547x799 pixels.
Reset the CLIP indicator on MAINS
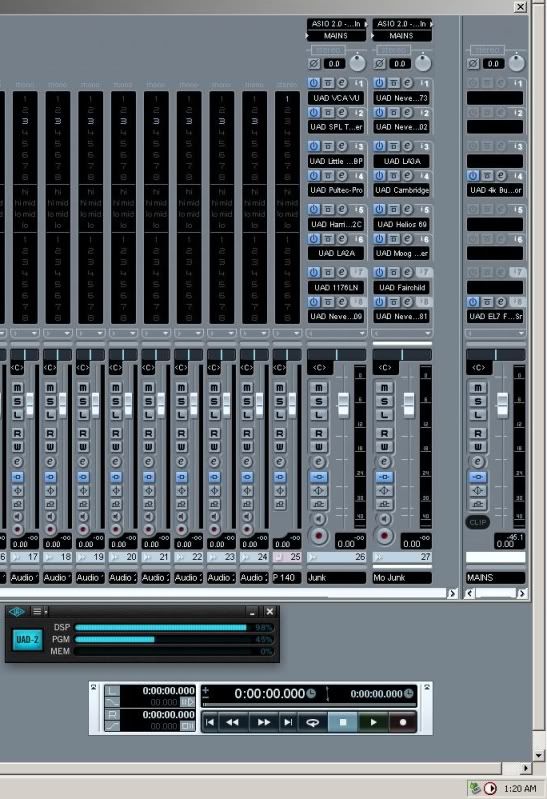pos(478,522)
